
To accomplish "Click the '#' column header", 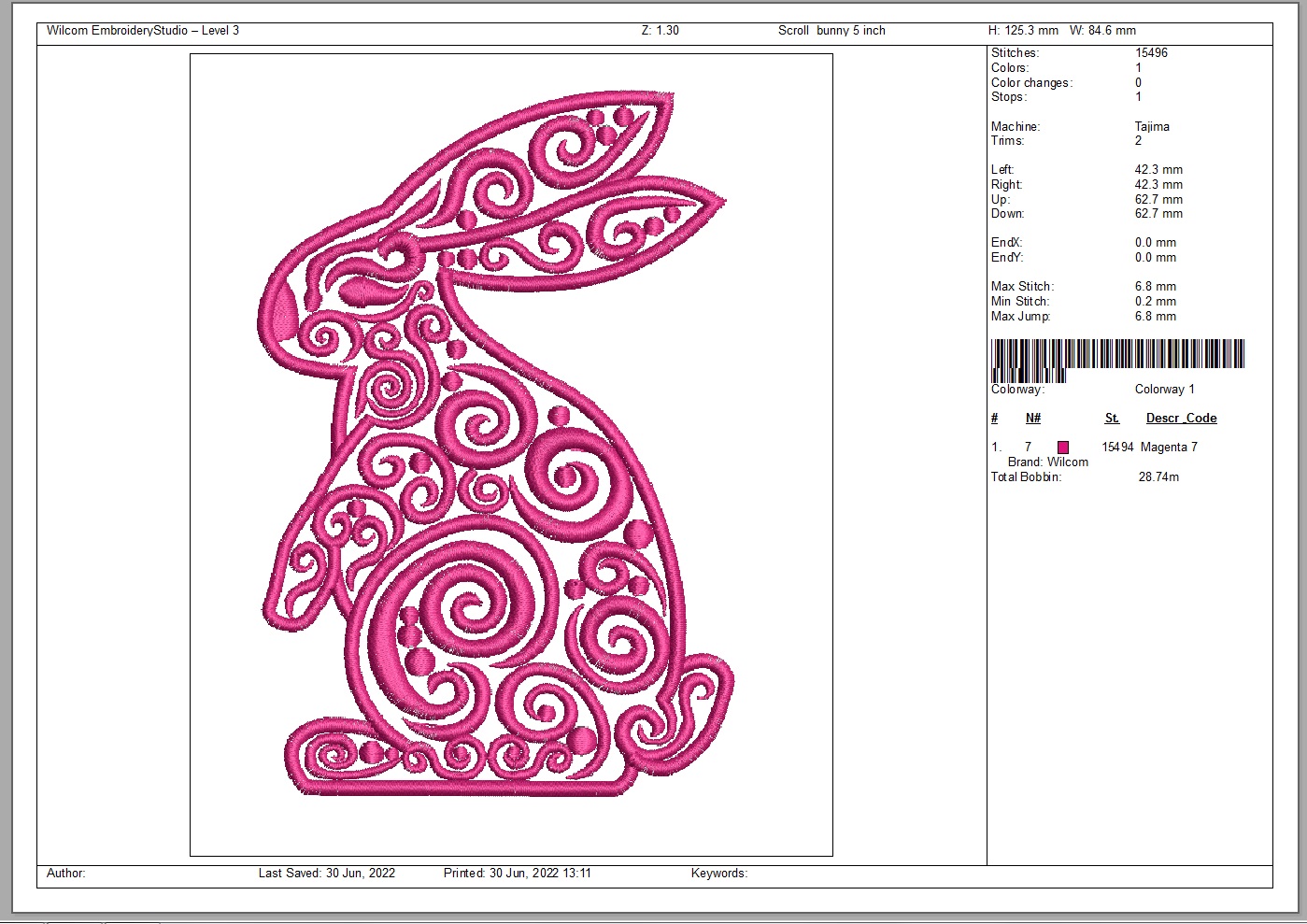I will point(995,419).
